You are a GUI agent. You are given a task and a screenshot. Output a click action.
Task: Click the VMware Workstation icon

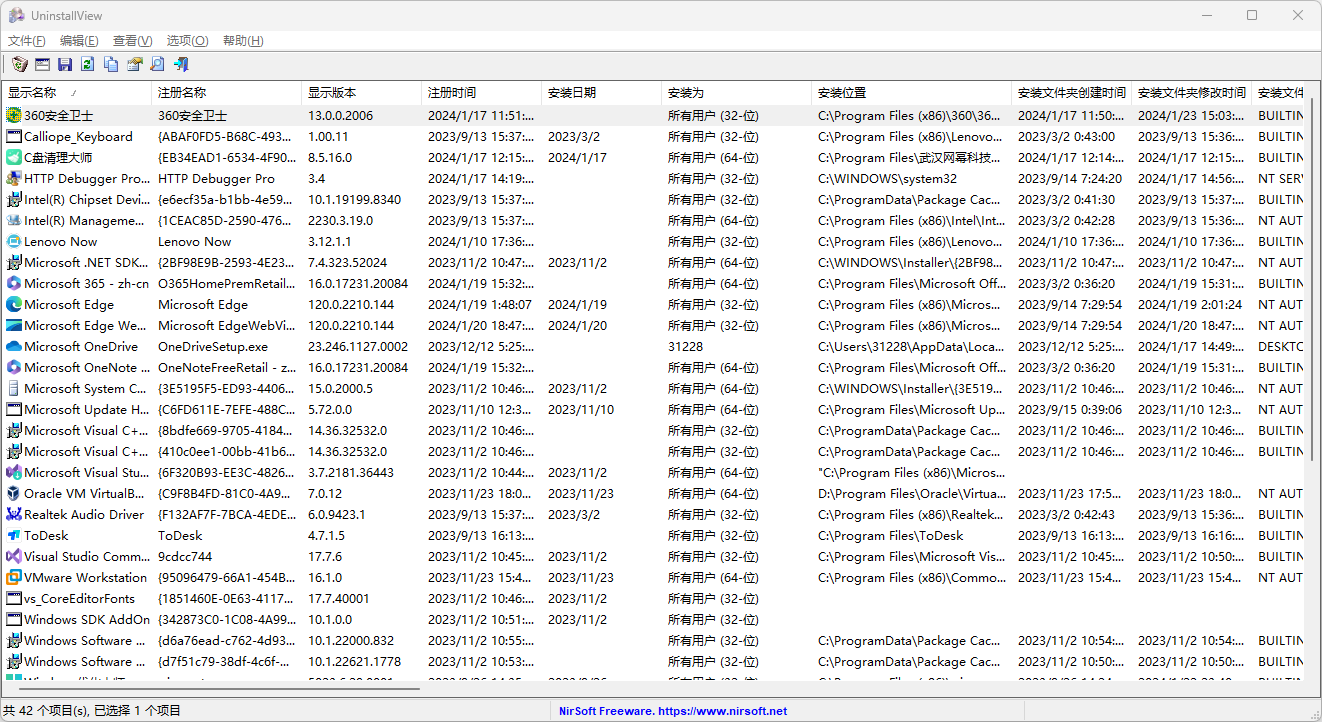[14, 578]
